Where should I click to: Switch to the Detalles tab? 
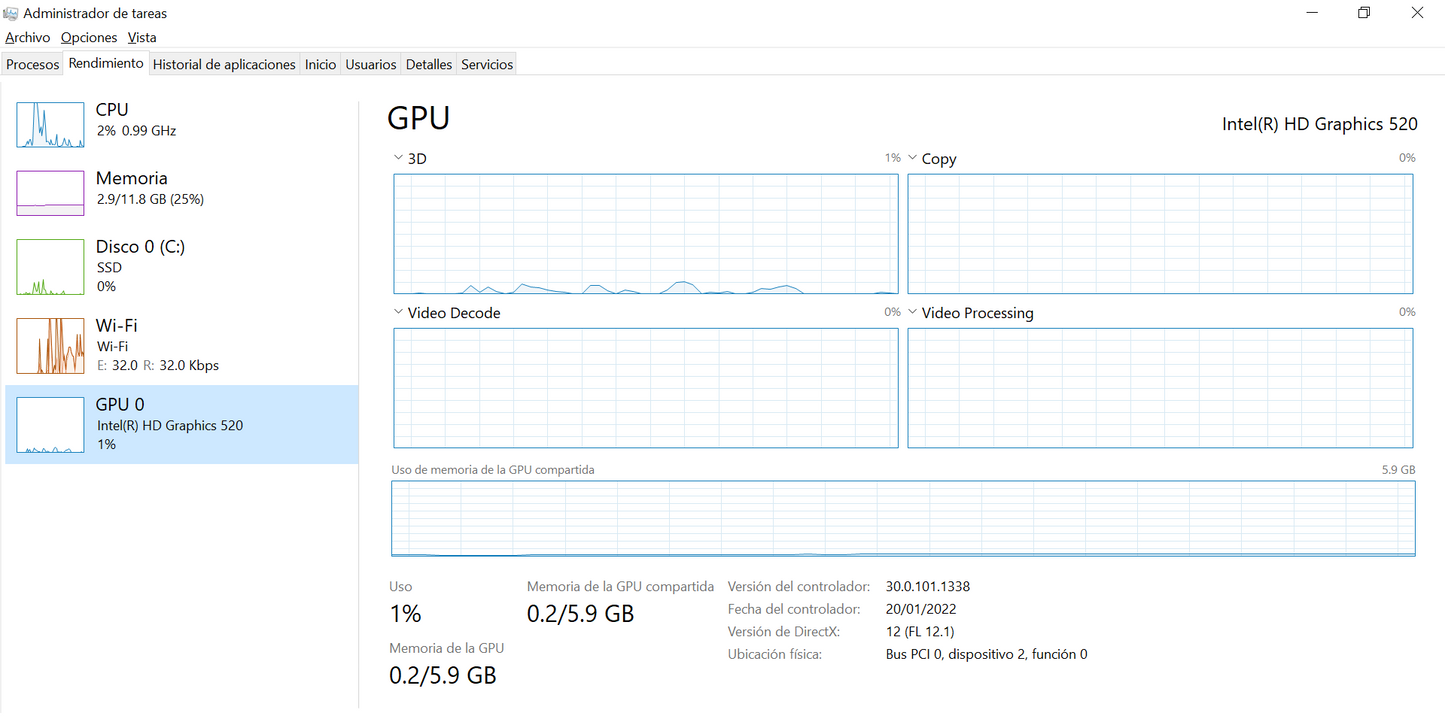pos(428,64)
